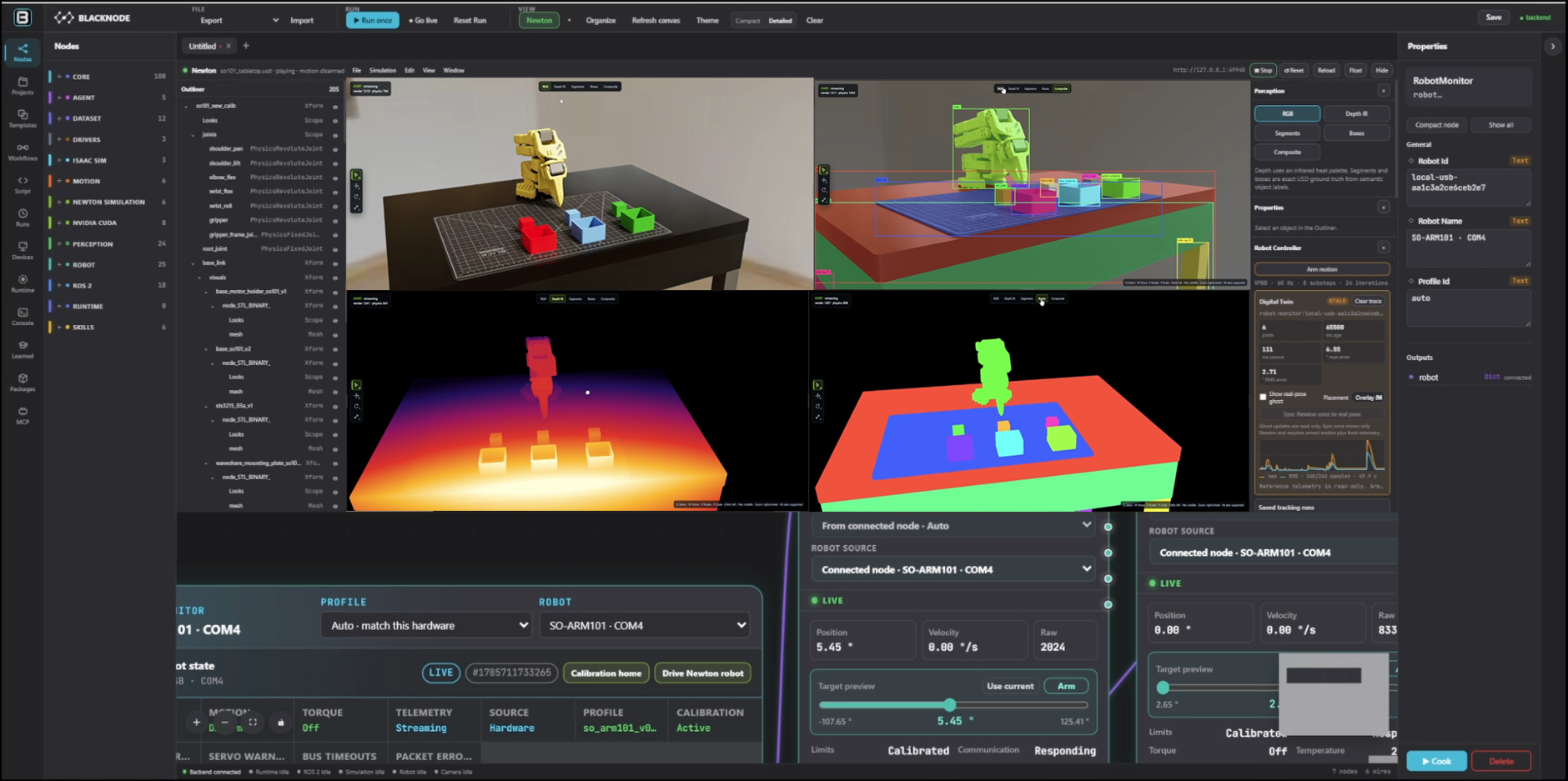Click canvas zoom-in plus icon
Viewport: 1568px width, 781px height.
197,723
